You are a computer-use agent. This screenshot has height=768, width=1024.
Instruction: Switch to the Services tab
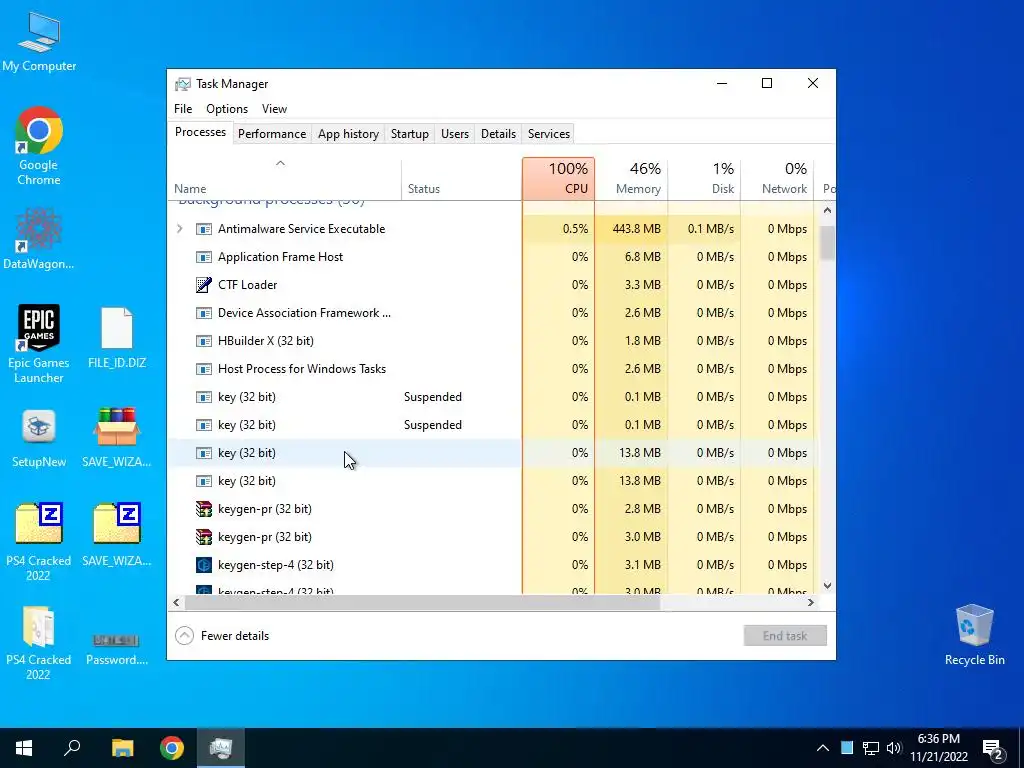pyautogui.click(x=549, y=133)
